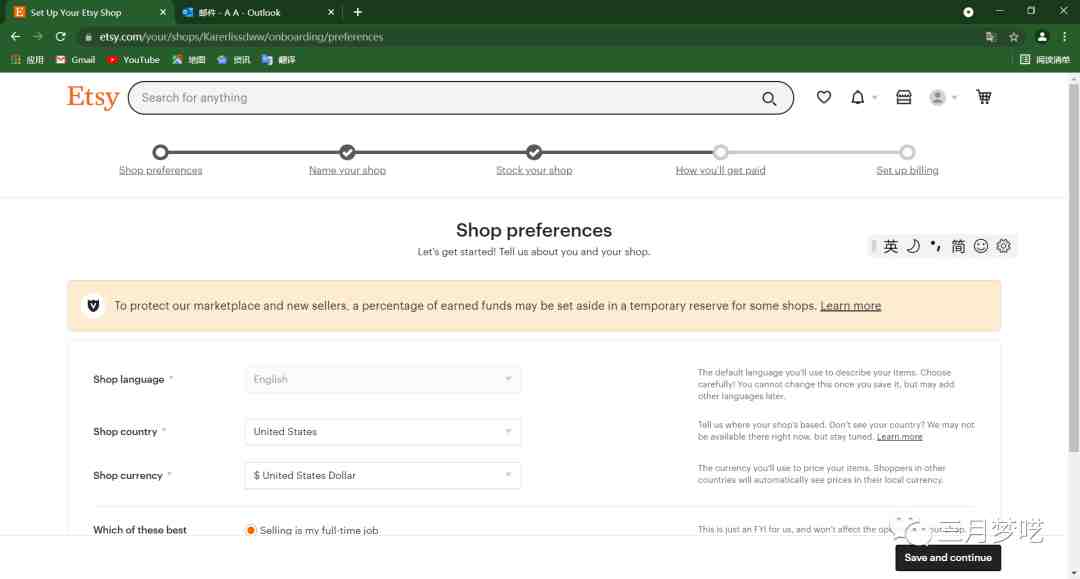The image size is (1080, 579).
Task: Bookmark this page with star icon
Action: coord(1014,37)
